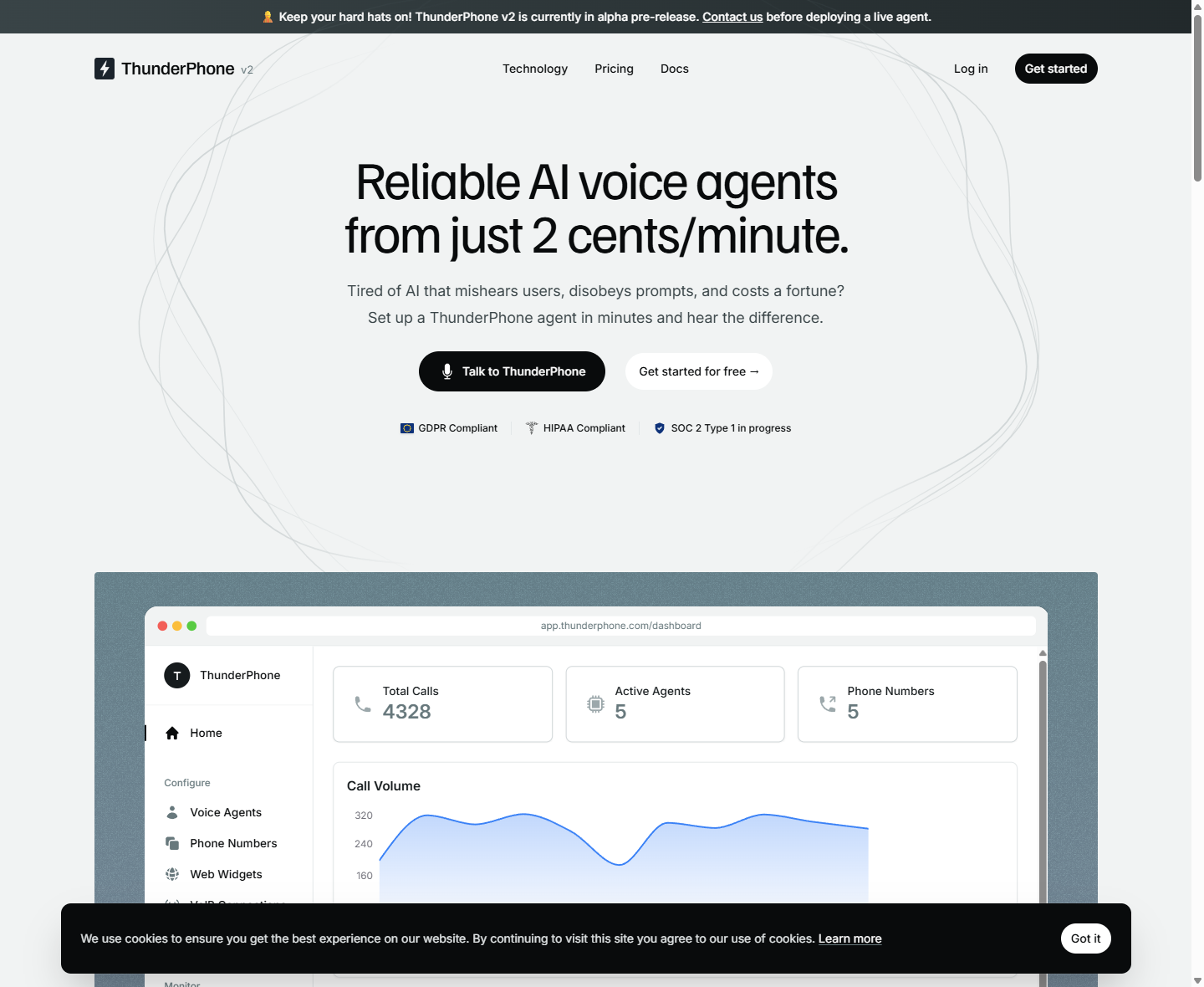Click Talk to ThunderPhone button
The width and height of the screenshot is (1204, 987).
point(512,371)
